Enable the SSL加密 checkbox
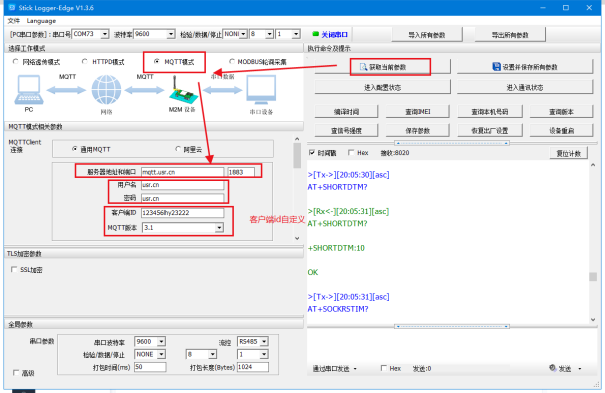 (x=14, y=269)
